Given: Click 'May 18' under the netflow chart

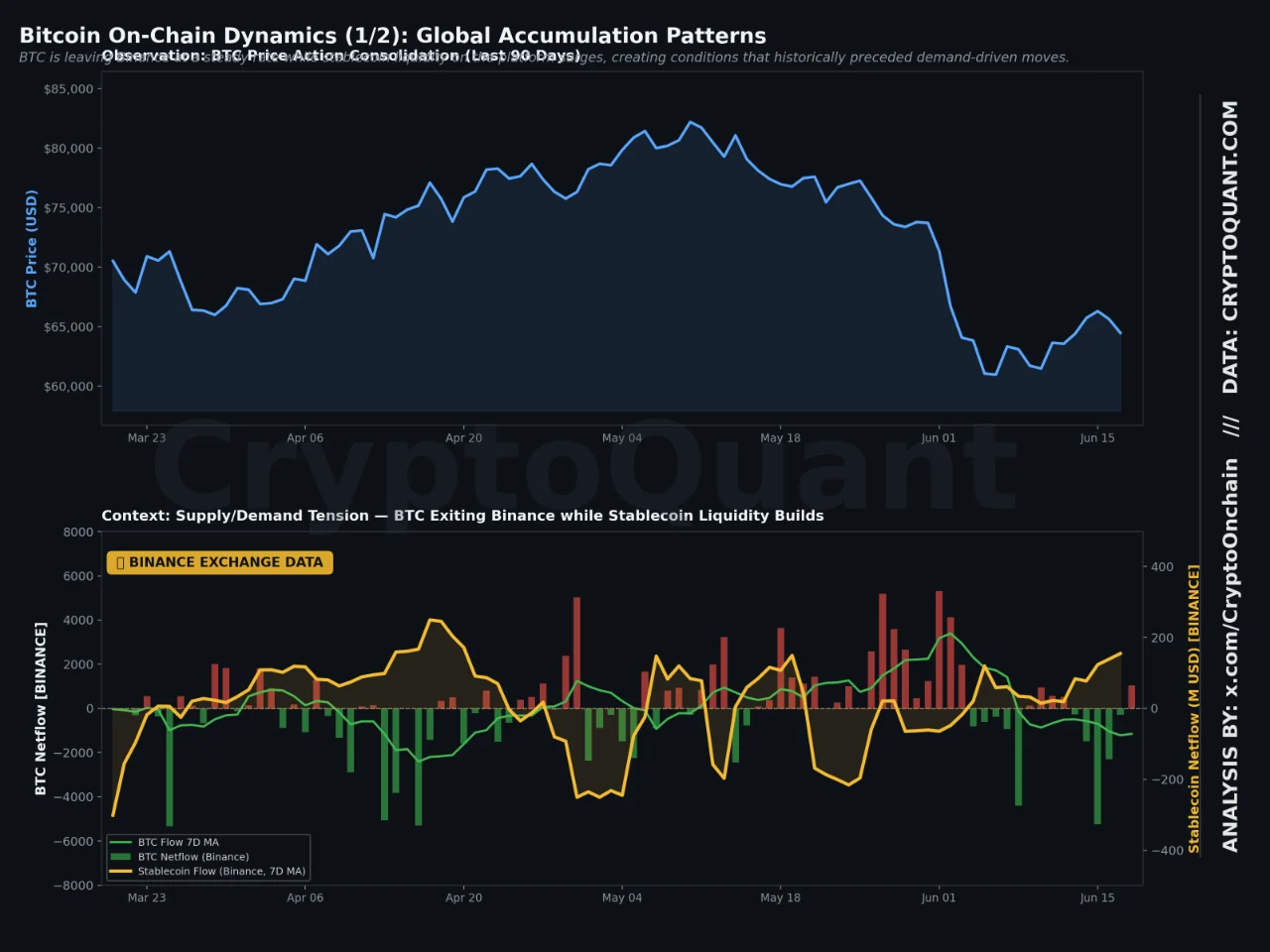Looking at the screenshot, I should click(x=780, y=898).
